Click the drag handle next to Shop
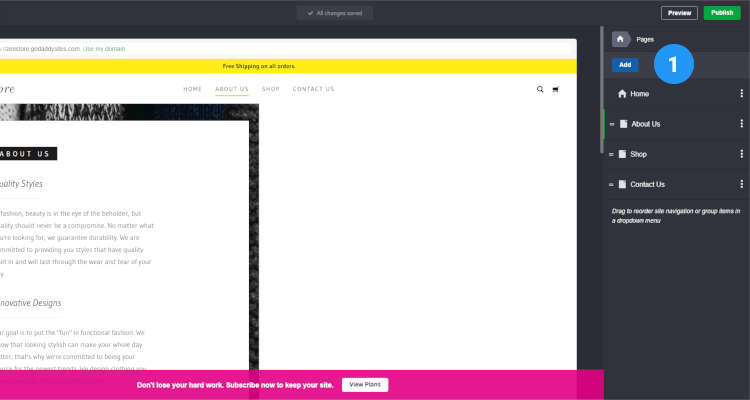The image size is (750, 400). pos(611,155)
